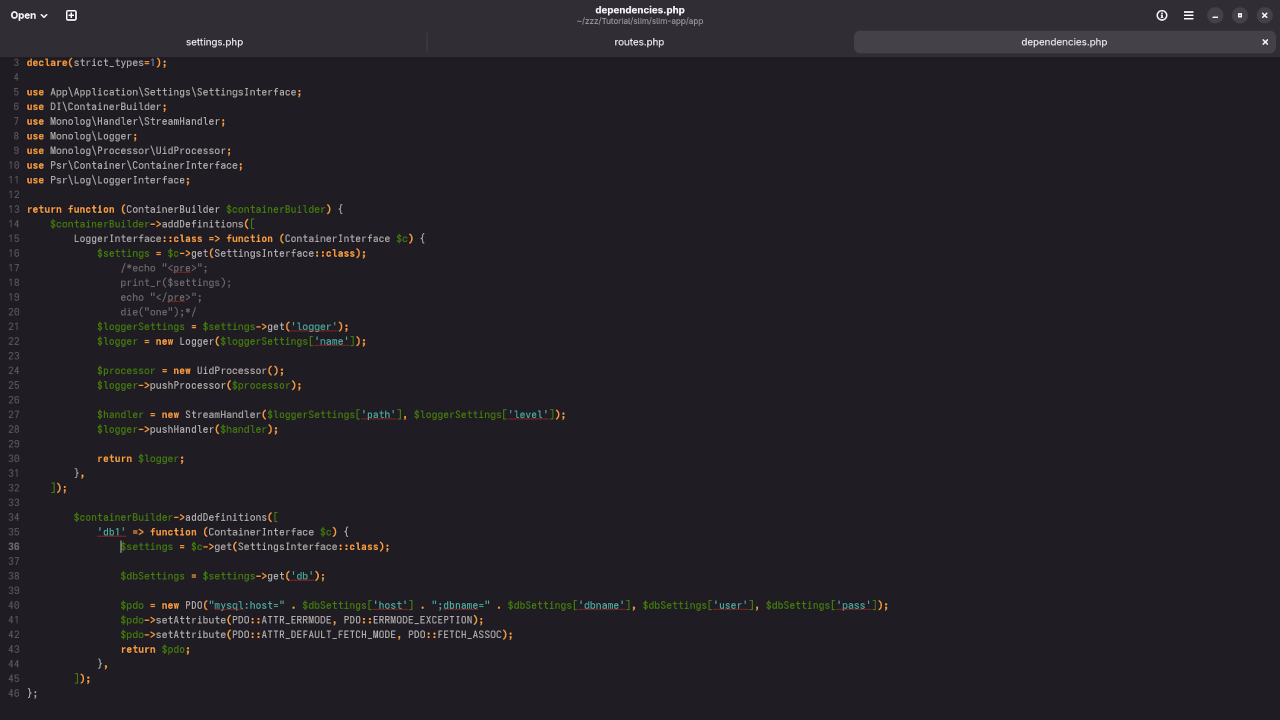Open the hamburger main menu
The width and height of the screenshot is (1280, 720).
tap(1189, 15)
